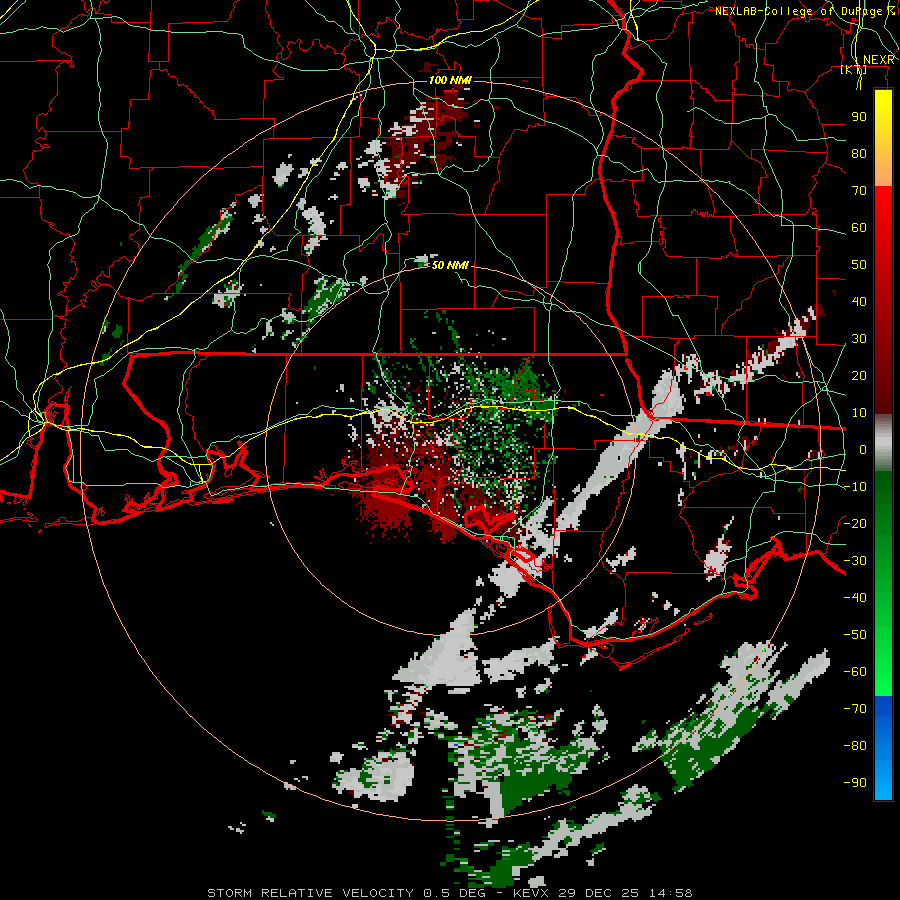Click the -10 value on velocity scale

(855, 487)
